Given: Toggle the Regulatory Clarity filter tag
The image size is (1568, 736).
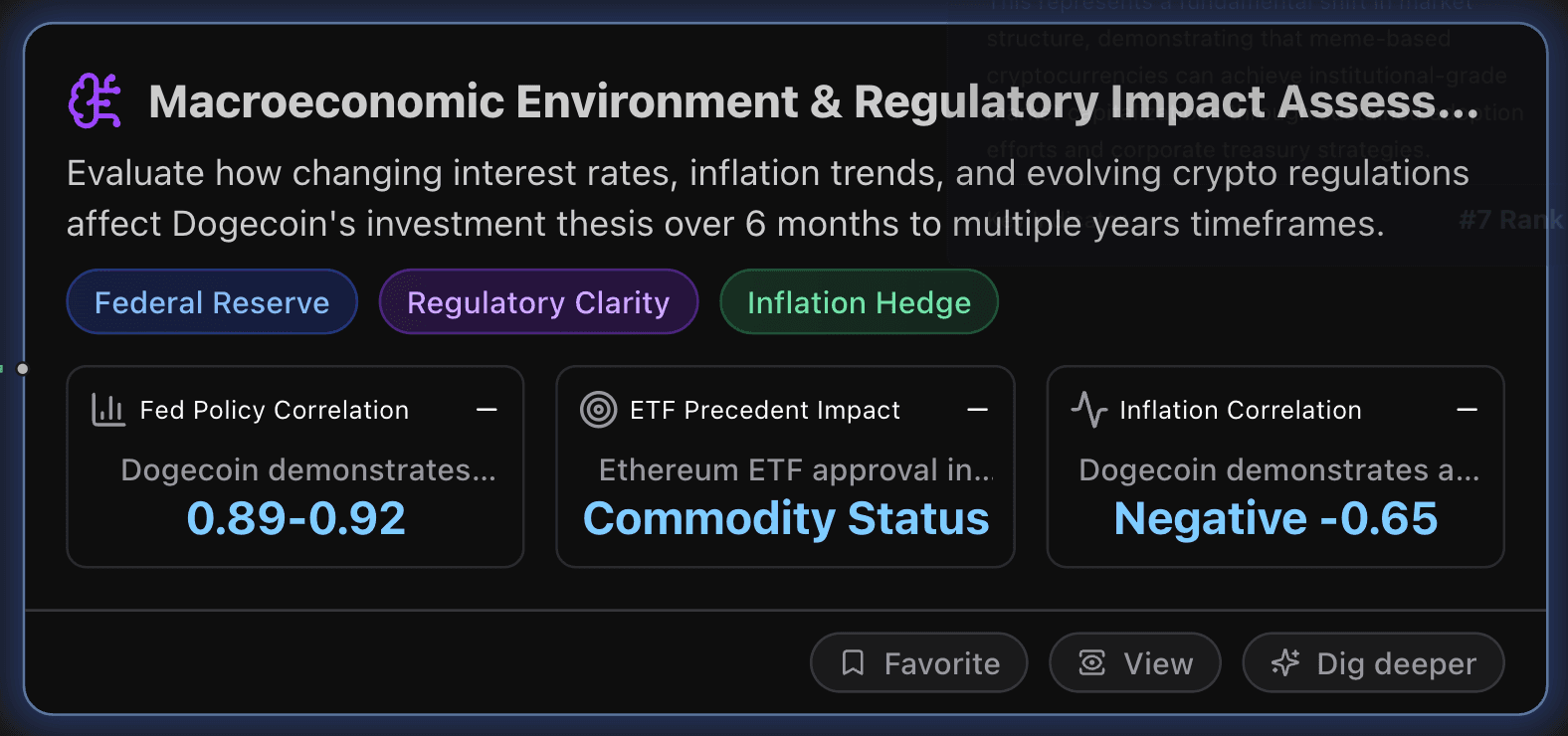Looking at the screenshot, I should pos(538,301).
